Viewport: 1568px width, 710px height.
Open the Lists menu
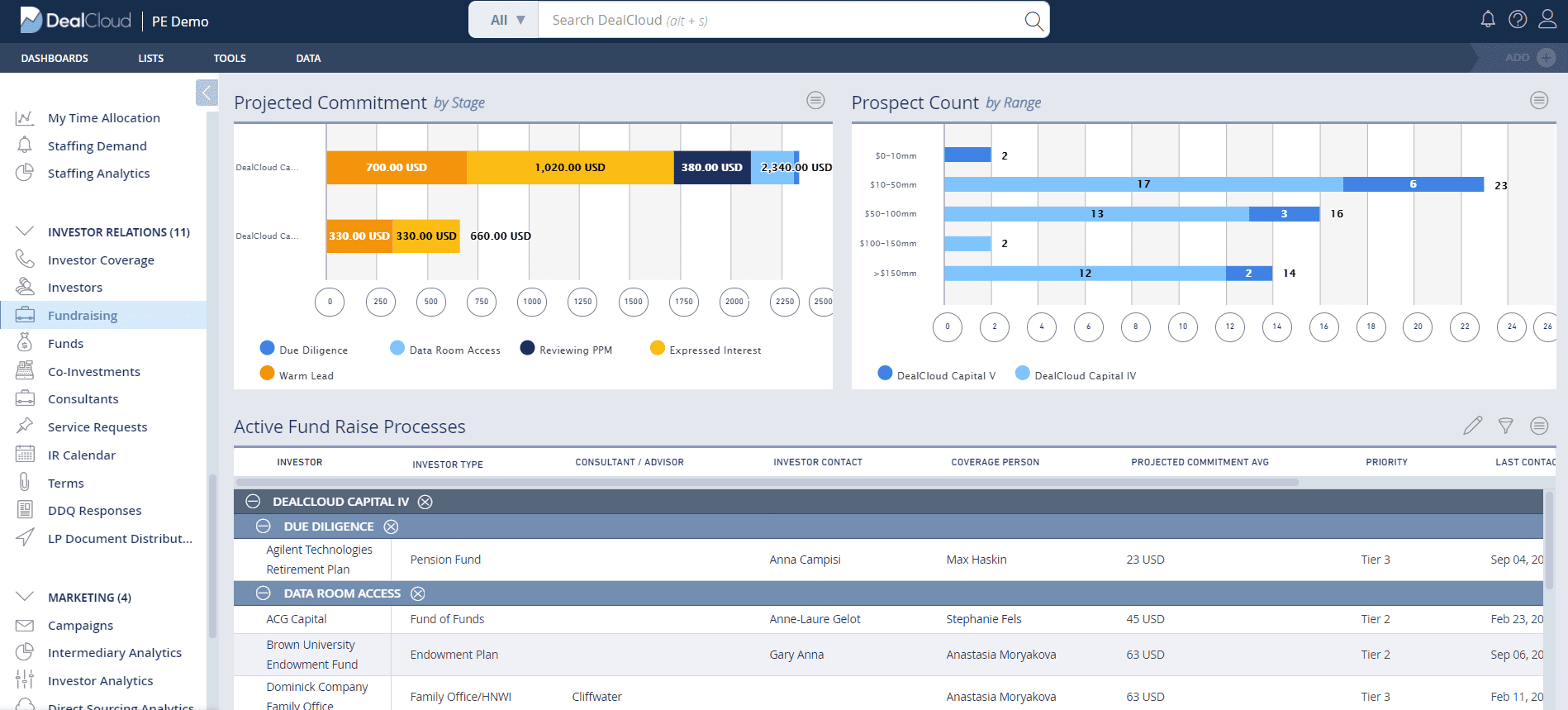point(151,58)
